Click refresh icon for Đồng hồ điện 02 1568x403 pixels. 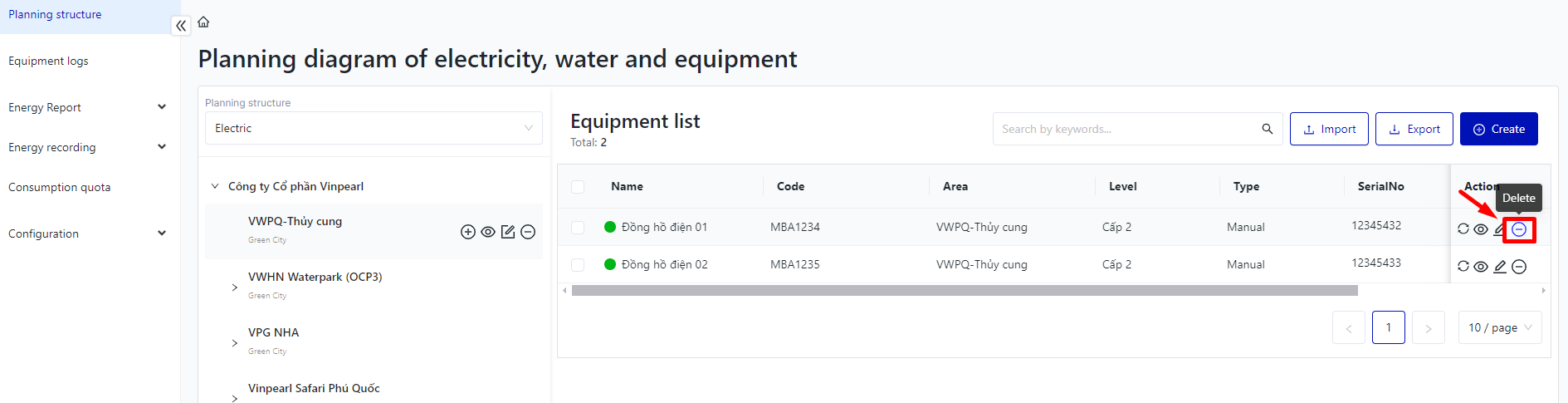click(x=1463, y=267)
